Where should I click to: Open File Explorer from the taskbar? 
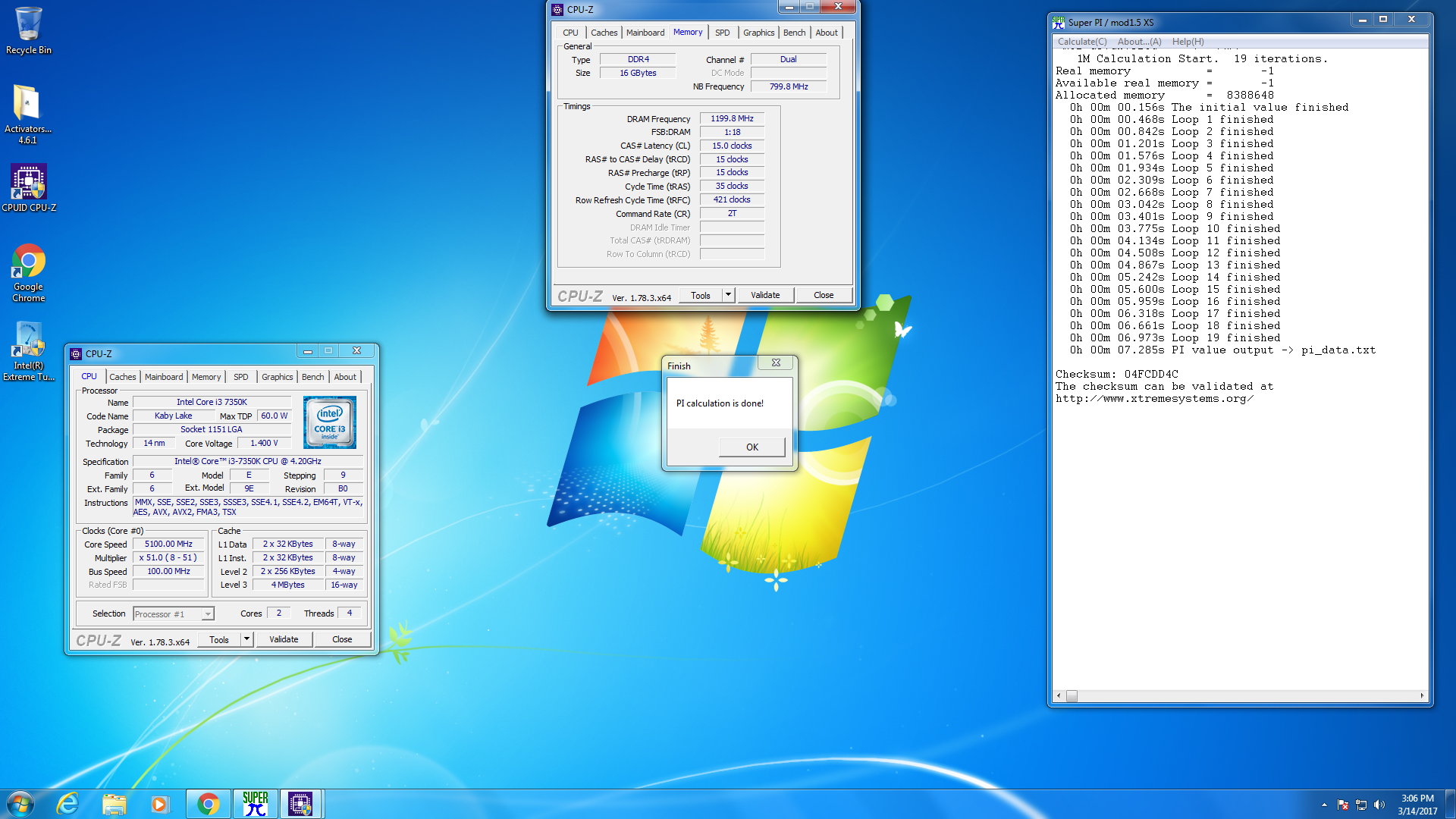[114, 804]
